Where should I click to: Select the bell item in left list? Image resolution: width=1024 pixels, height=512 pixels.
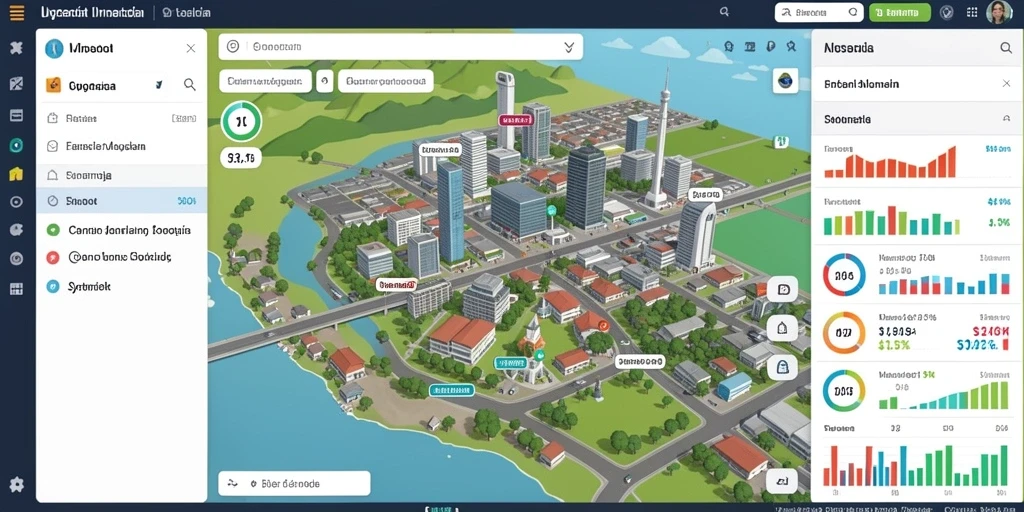[x=121, y=175]
